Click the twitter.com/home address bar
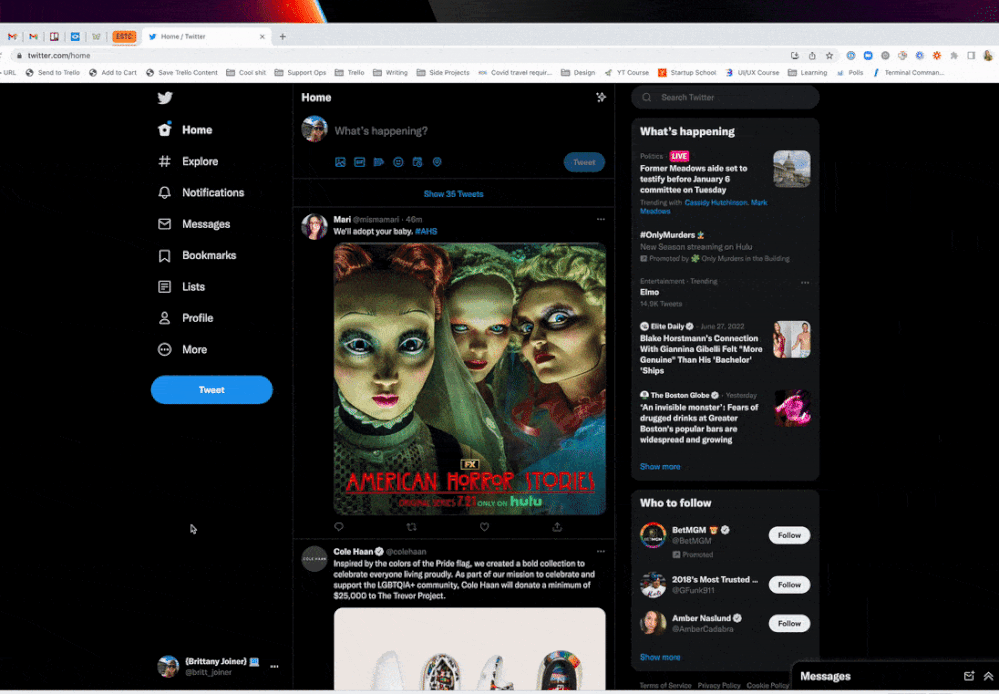 [395, 55]
